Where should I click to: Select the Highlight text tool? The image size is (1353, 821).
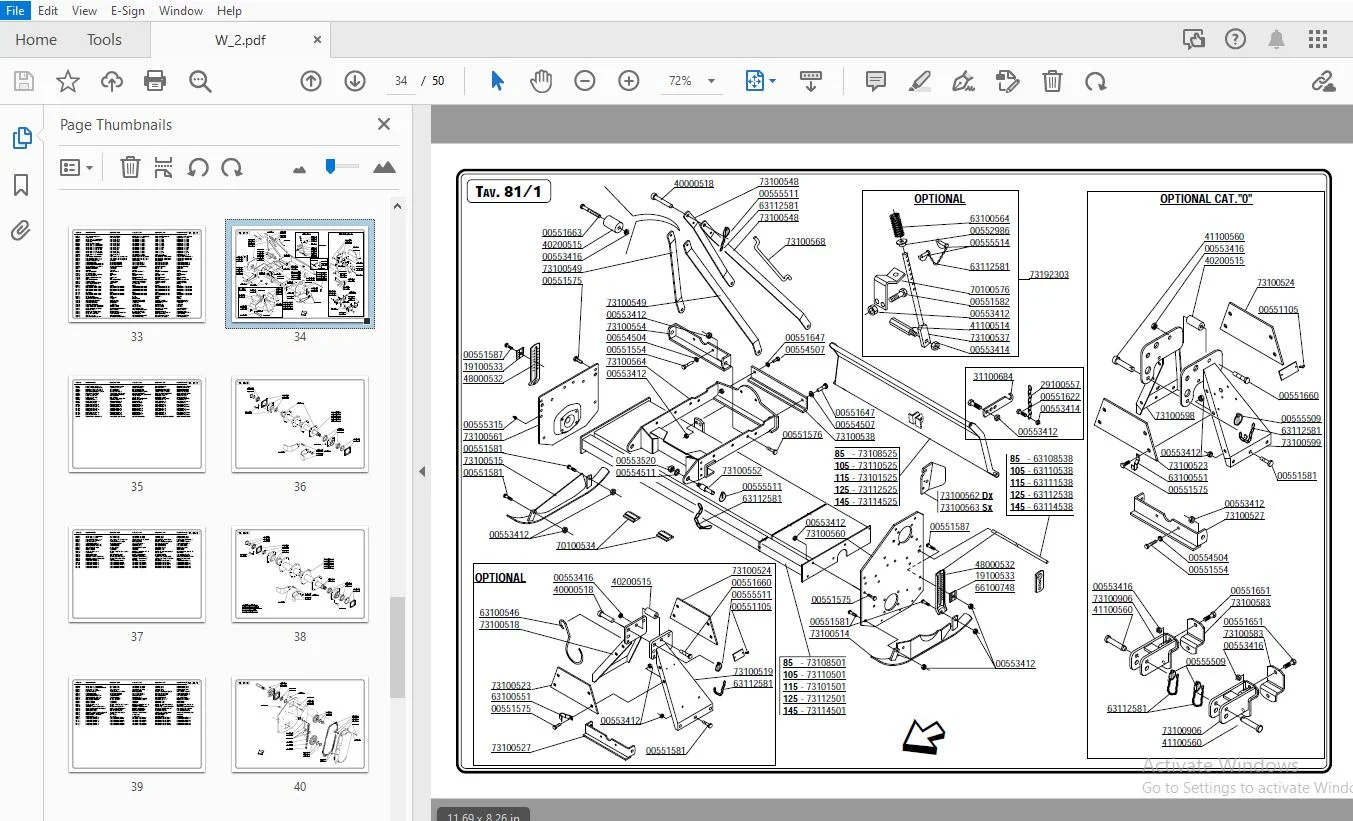tap(920, 81)
